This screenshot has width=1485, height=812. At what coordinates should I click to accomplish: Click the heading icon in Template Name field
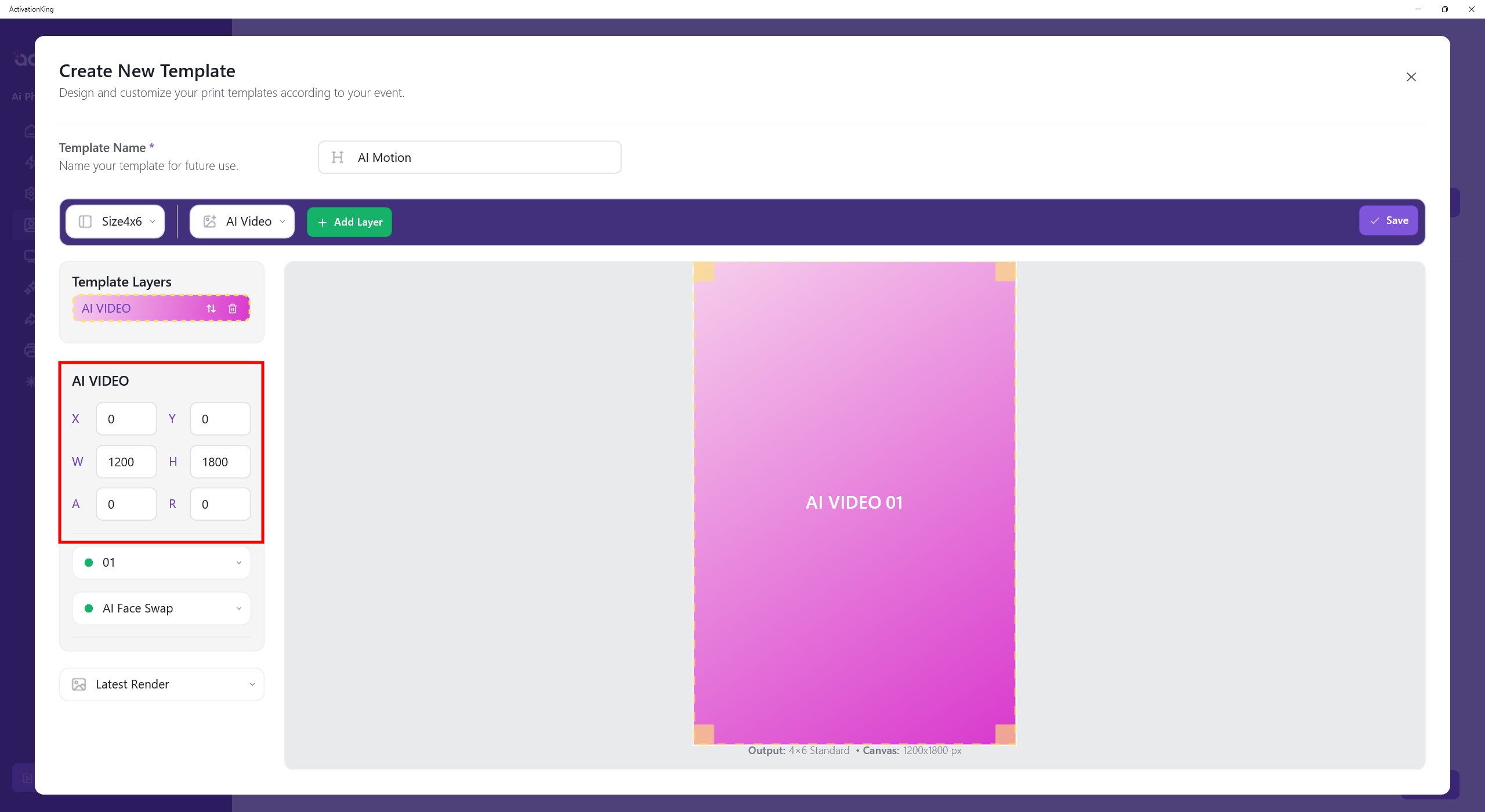point(338,157)
